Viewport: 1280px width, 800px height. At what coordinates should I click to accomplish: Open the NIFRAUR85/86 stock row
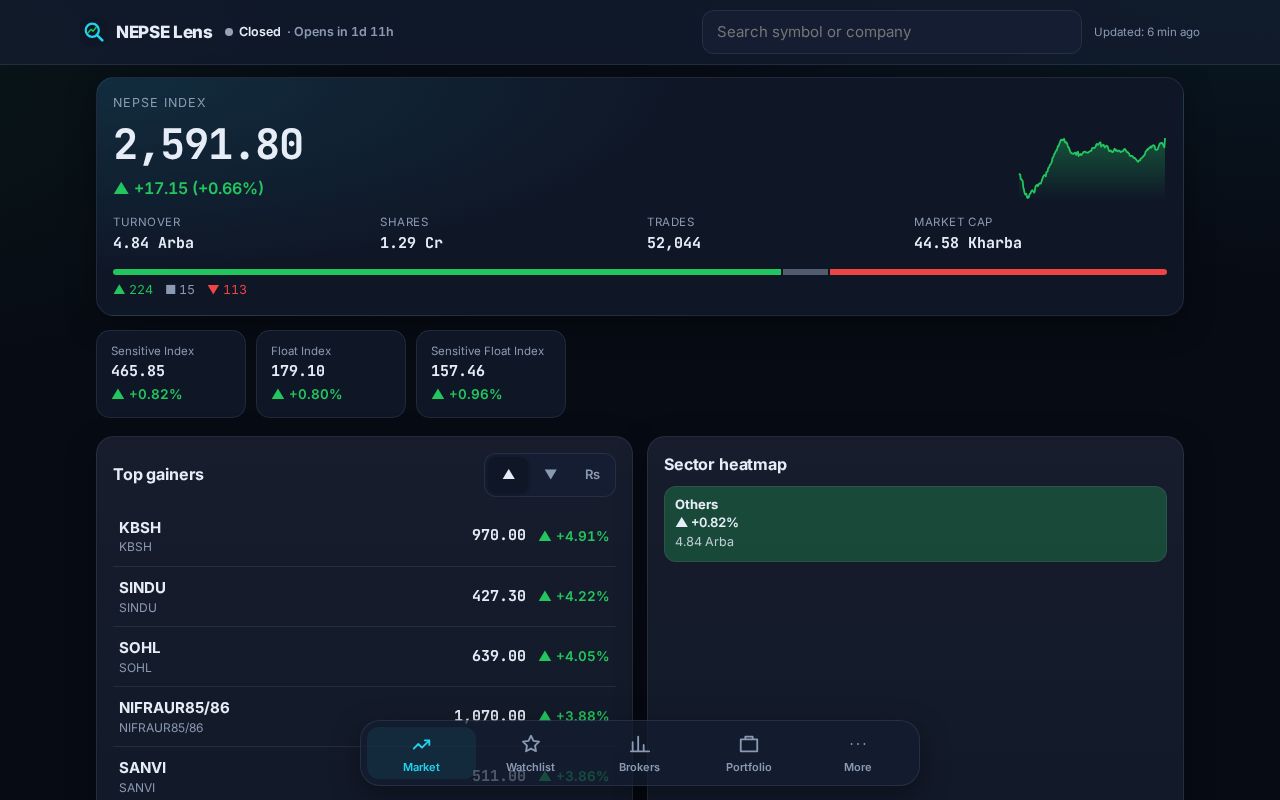(364, 717)
